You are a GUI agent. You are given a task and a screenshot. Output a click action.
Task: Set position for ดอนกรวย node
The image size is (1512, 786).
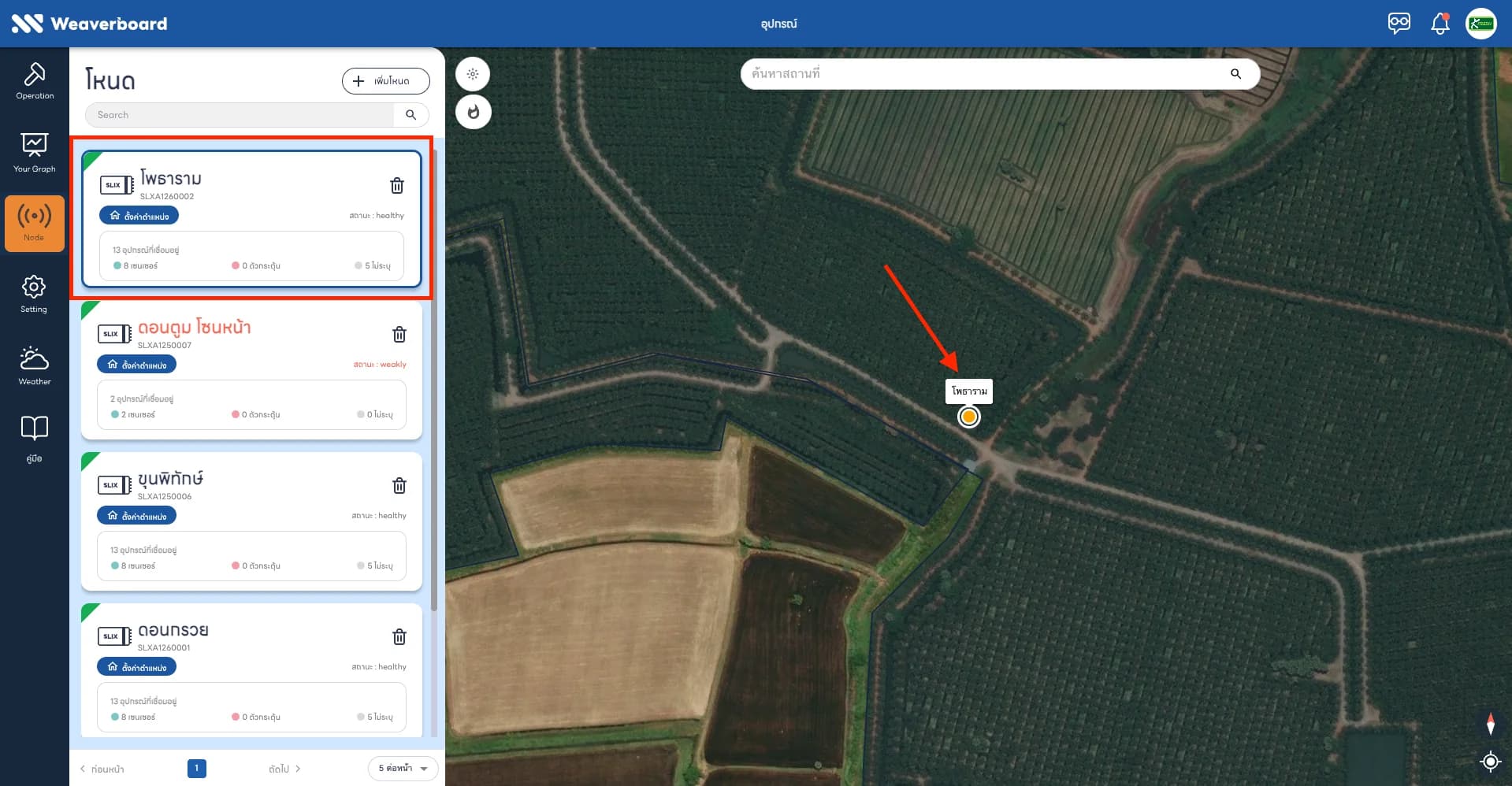(136, 667)
